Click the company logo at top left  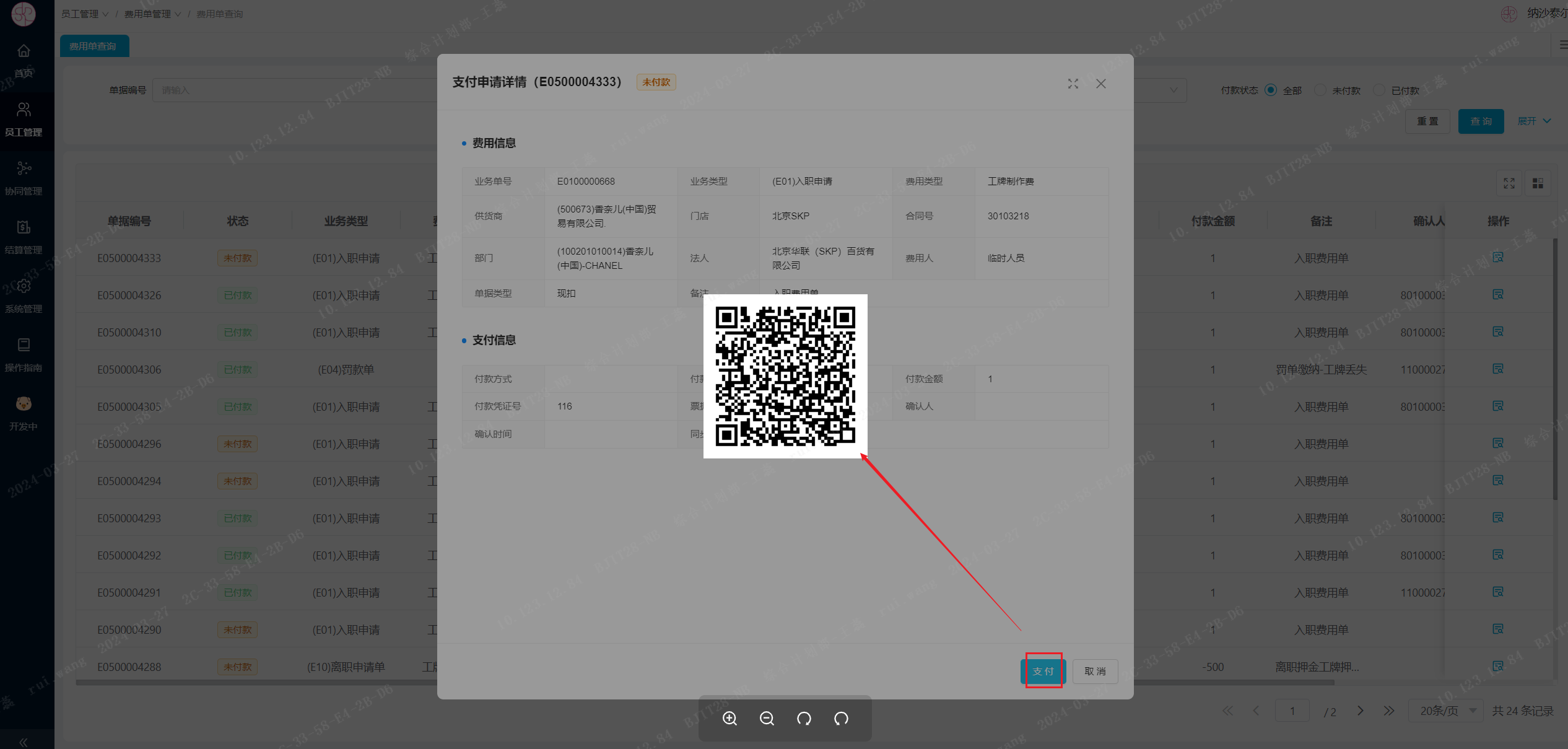click(24, 14)
